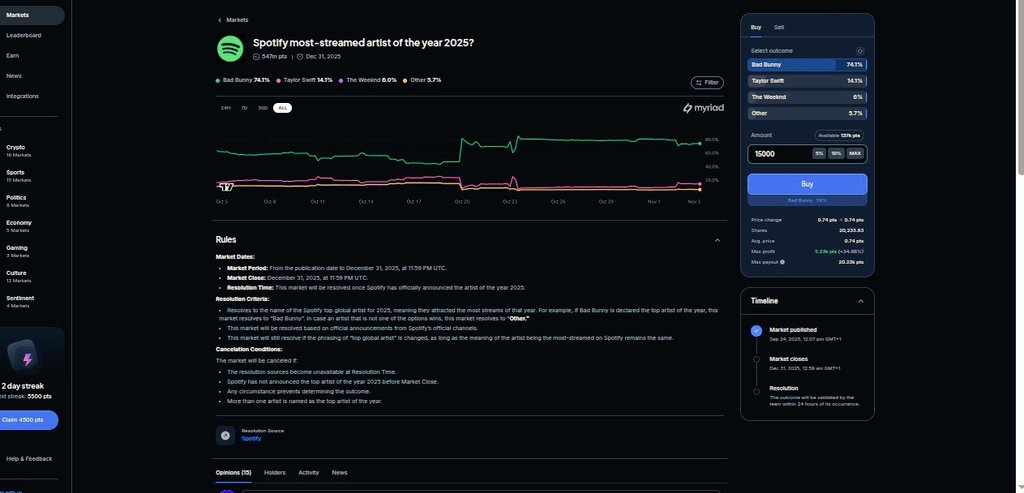The width and height of the screenshot is (1024, 493).
Task: Toggle Bad Bunny series in chart legend
Action: point(243,80)
